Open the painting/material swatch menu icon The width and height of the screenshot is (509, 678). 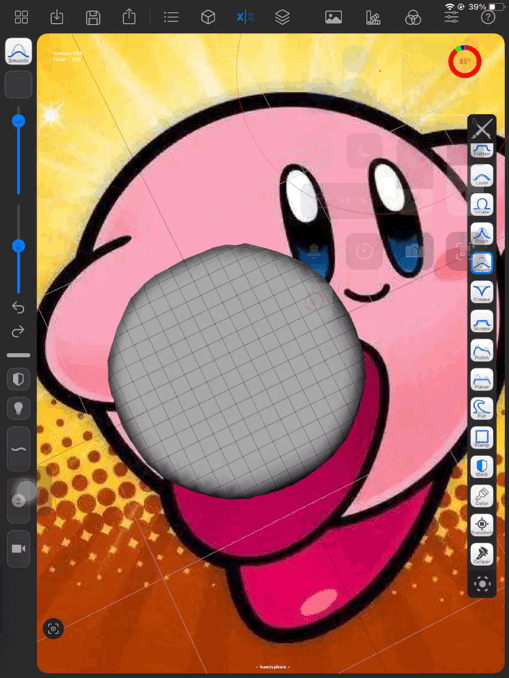(373, 18)
